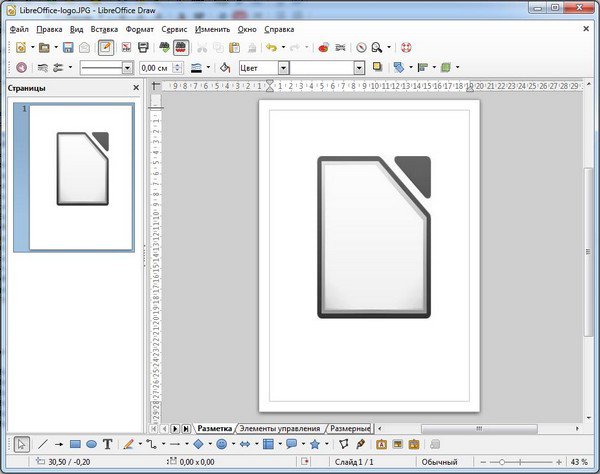
Task: Close the 'Страницы' panel
Action: 137,88
